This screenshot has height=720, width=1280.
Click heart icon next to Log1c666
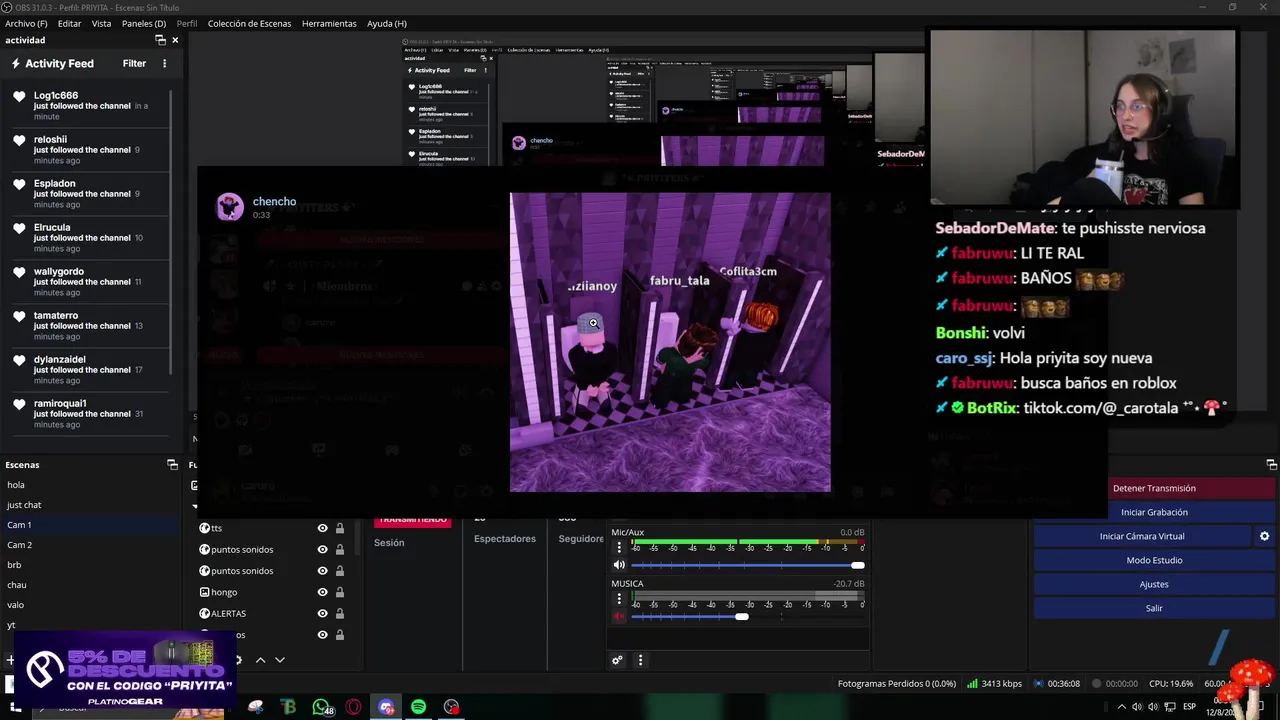(19, 96)
